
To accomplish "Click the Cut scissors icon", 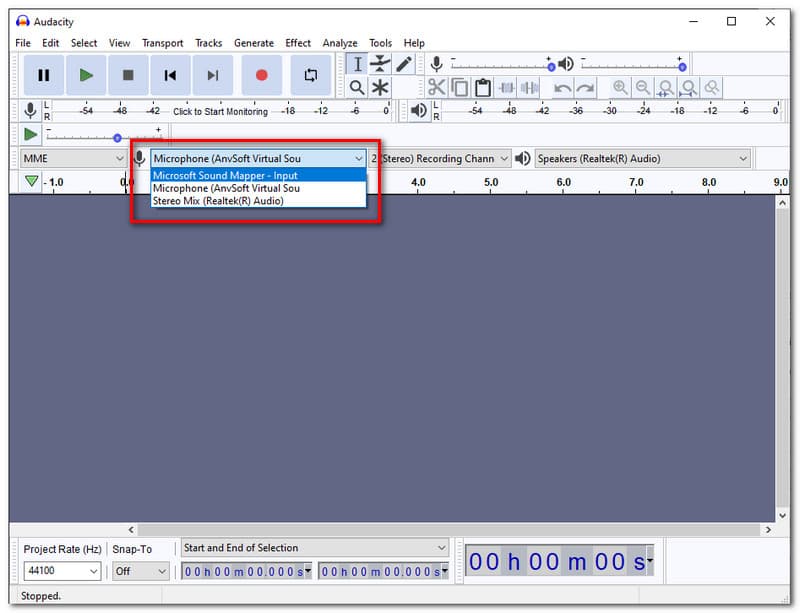I will pos(437,88).
